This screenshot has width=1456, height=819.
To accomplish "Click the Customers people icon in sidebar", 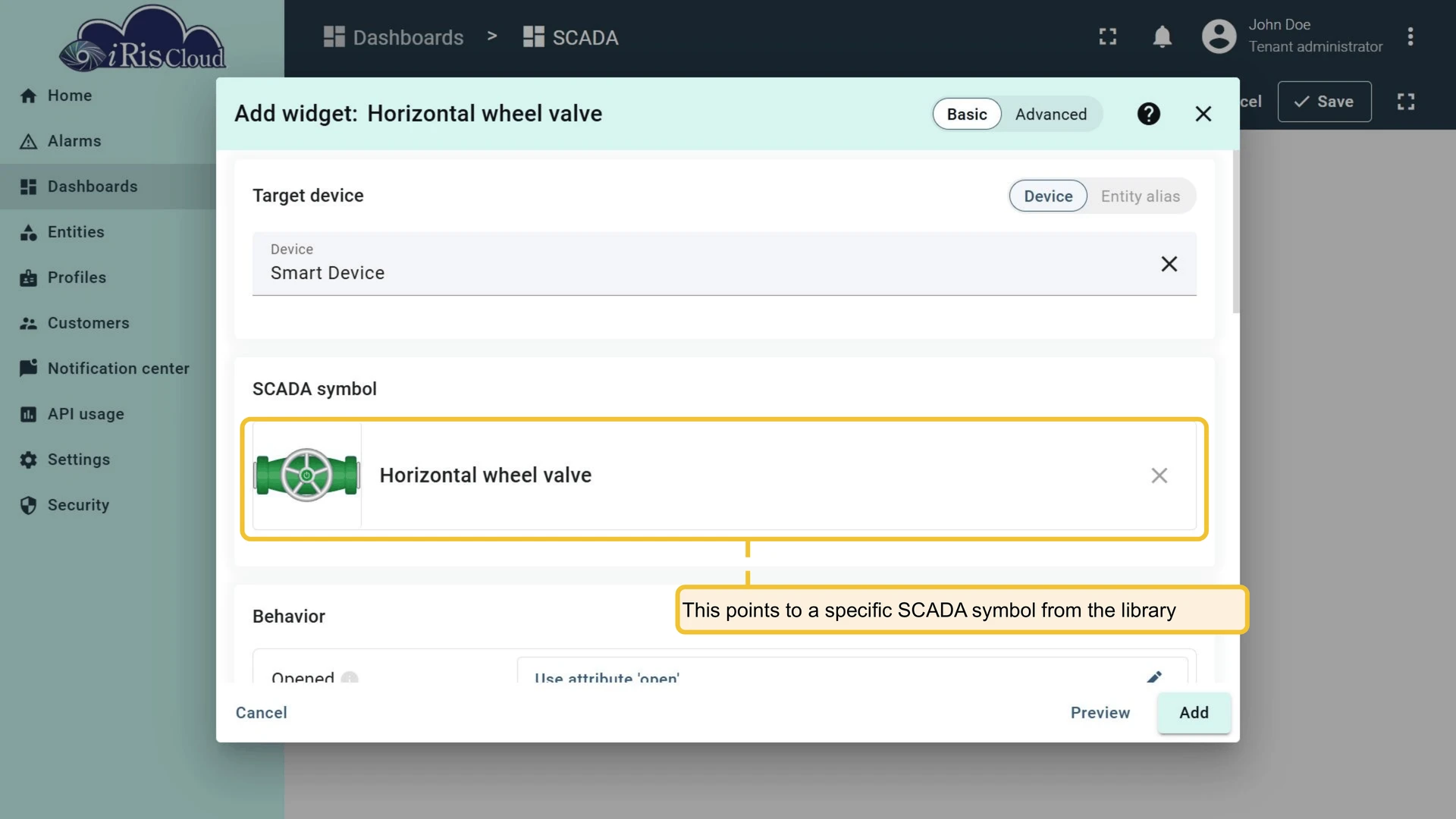I will click(28, 323).
